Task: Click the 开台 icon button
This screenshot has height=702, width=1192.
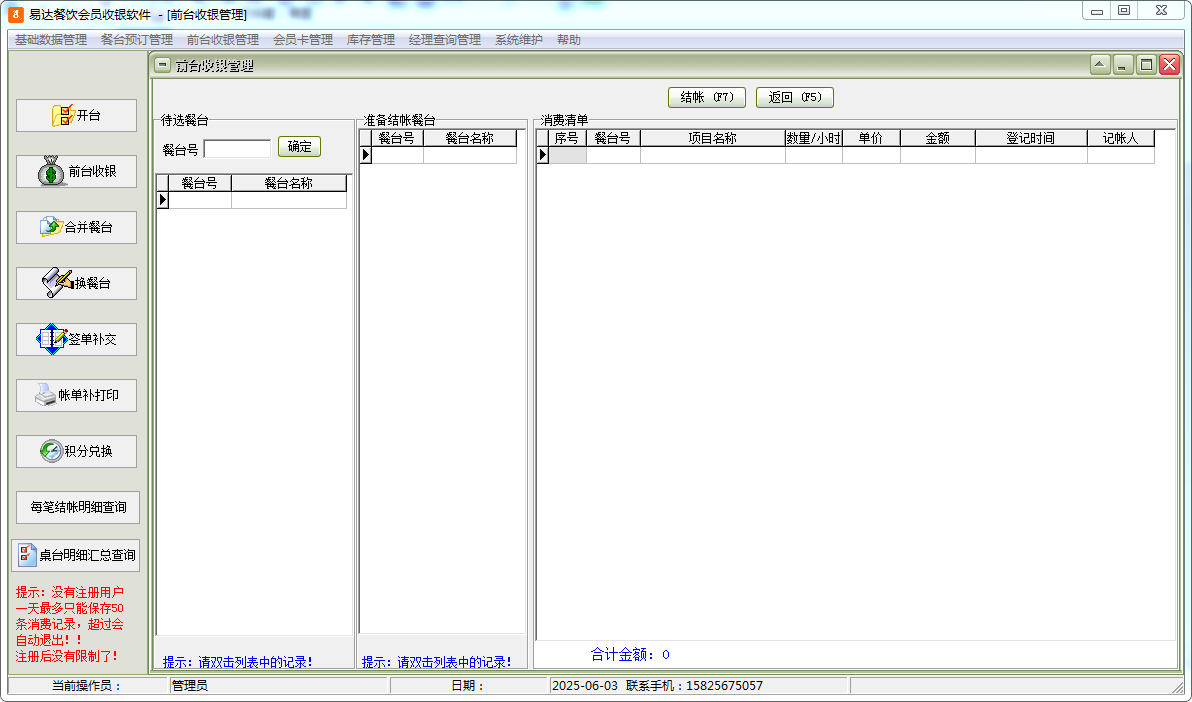Action: (63, 116)
